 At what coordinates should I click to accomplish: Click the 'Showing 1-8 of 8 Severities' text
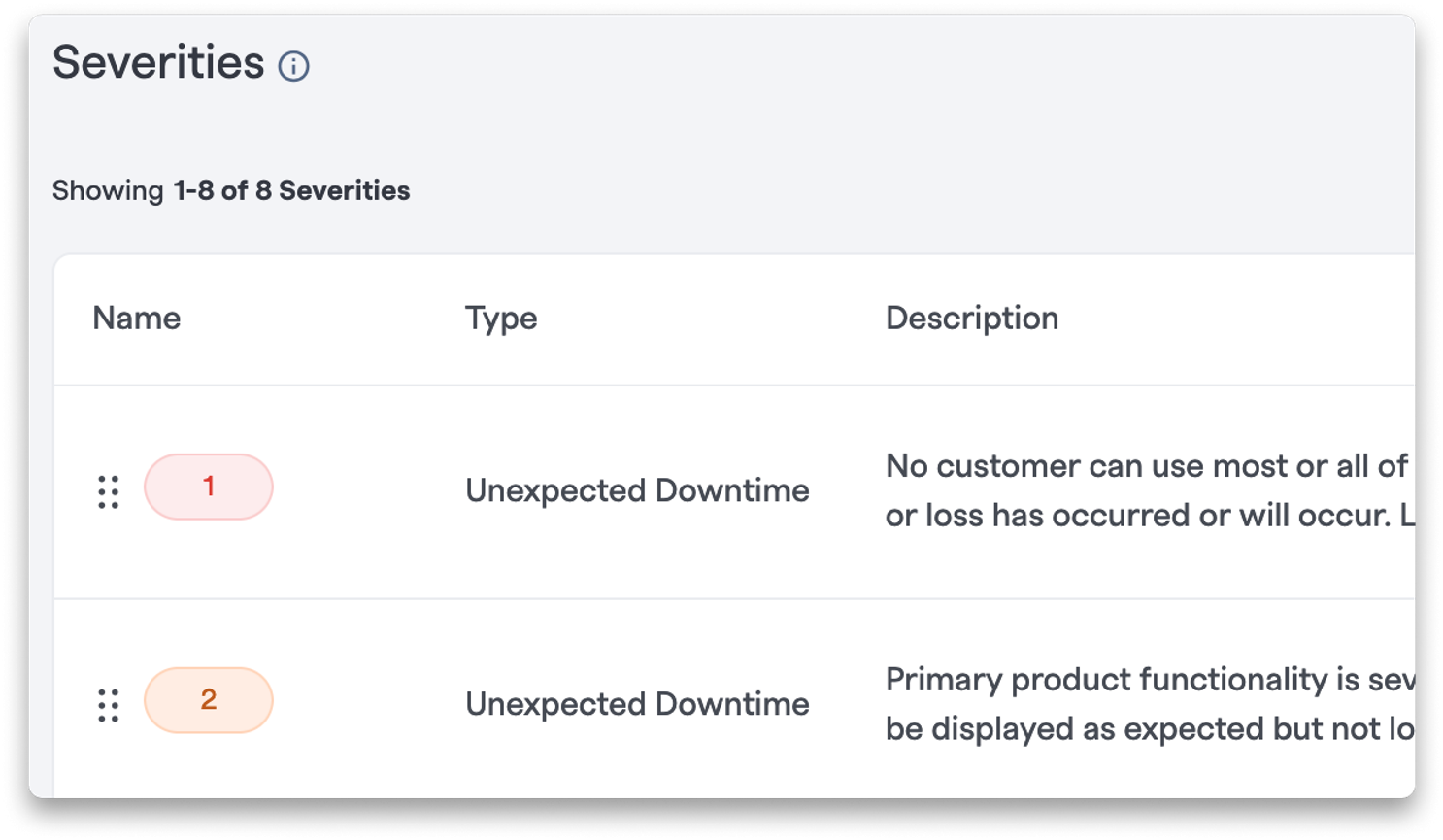click(231, 190)
